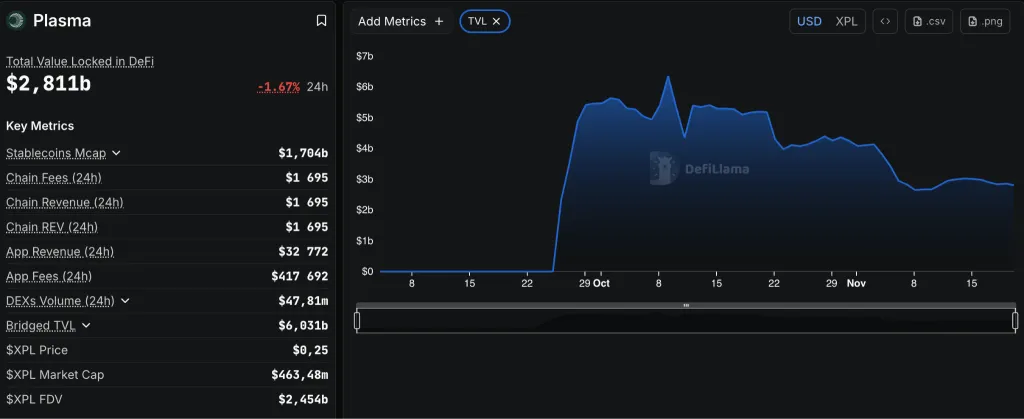Click the App Fees (24h) label
1024x419 pixels.
pyautogui.click(x=49, y=276)
